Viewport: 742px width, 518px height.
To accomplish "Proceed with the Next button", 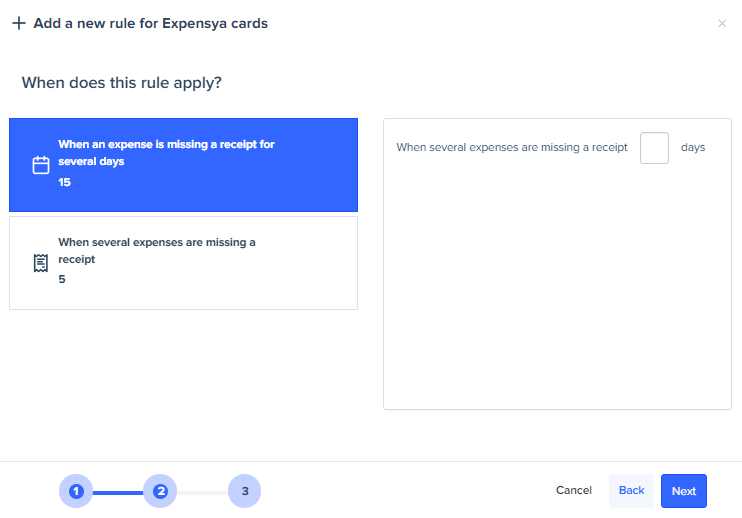I will coord(684,491).
